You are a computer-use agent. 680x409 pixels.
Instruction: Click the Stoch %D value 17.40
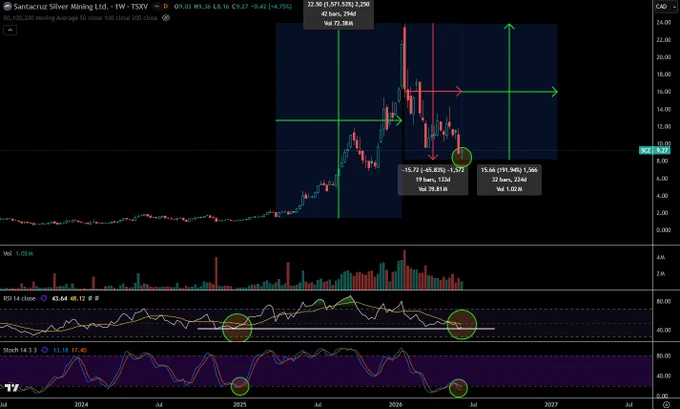(x=78, y=350)
